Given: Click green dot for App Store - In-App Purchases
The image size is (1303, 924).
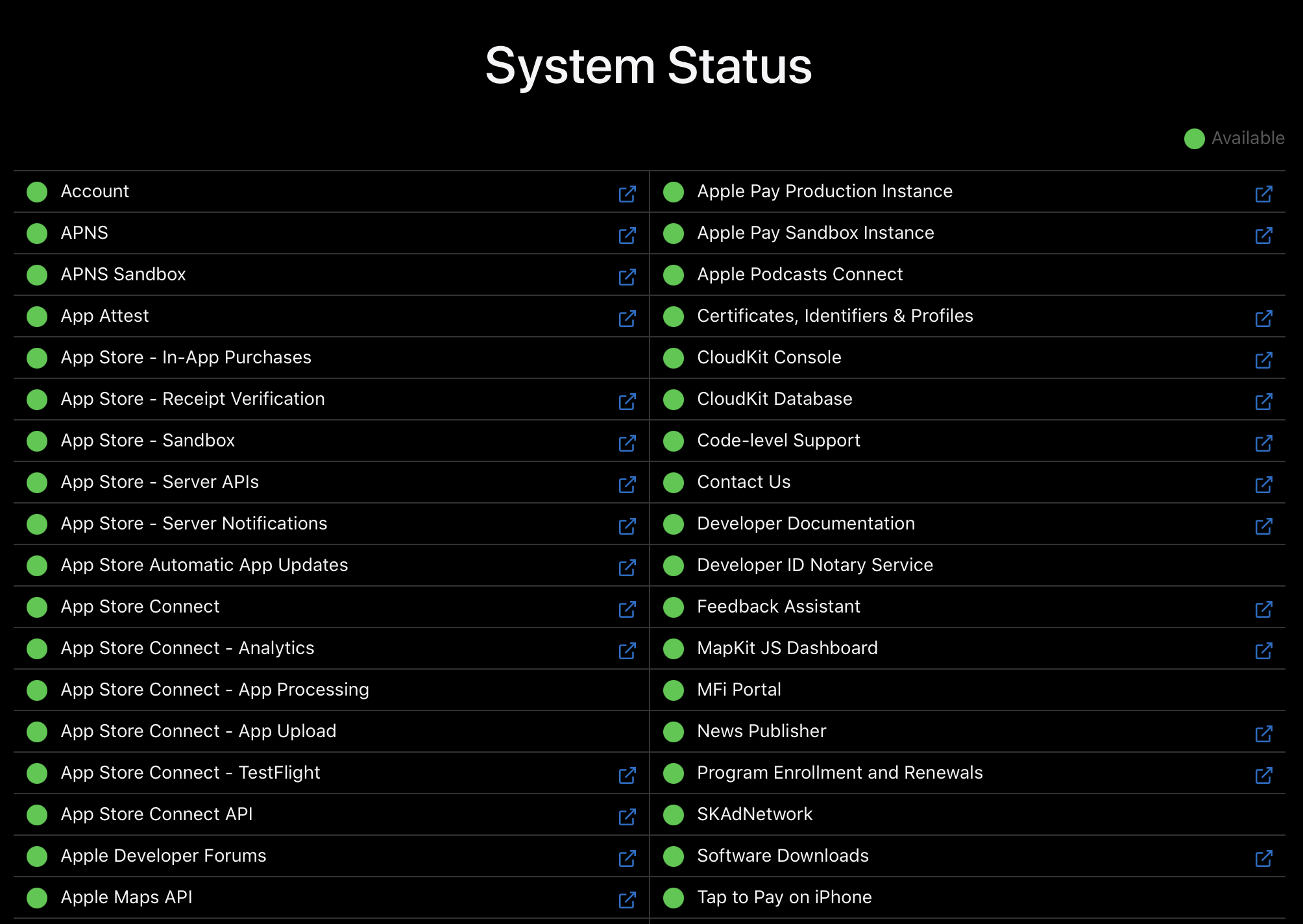Looking at the screenshot, I should (37, 358).
